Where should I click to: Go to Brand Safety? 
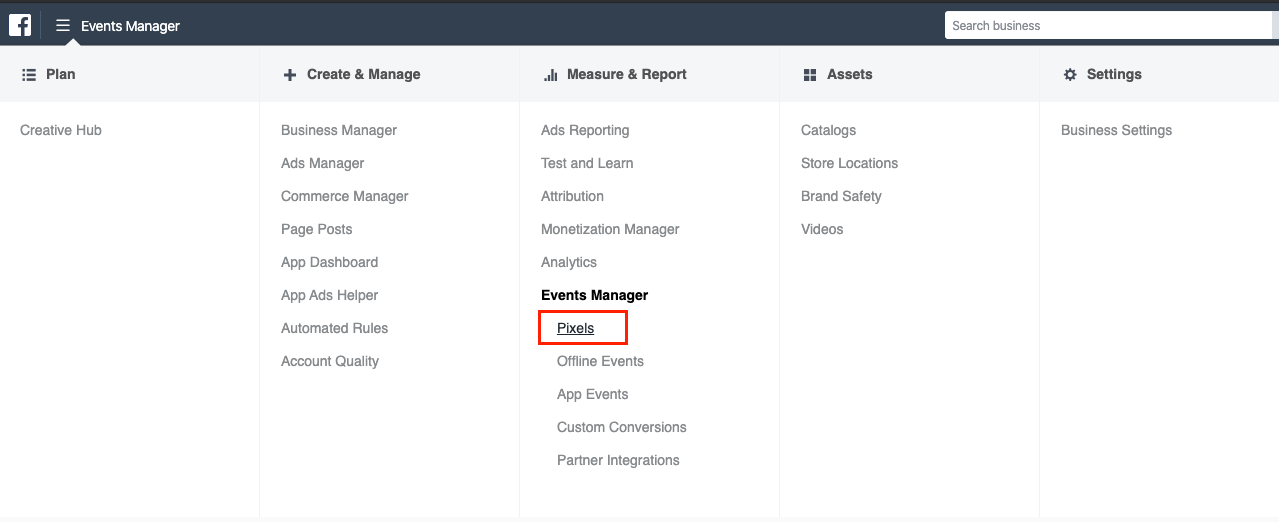point(841,196)
